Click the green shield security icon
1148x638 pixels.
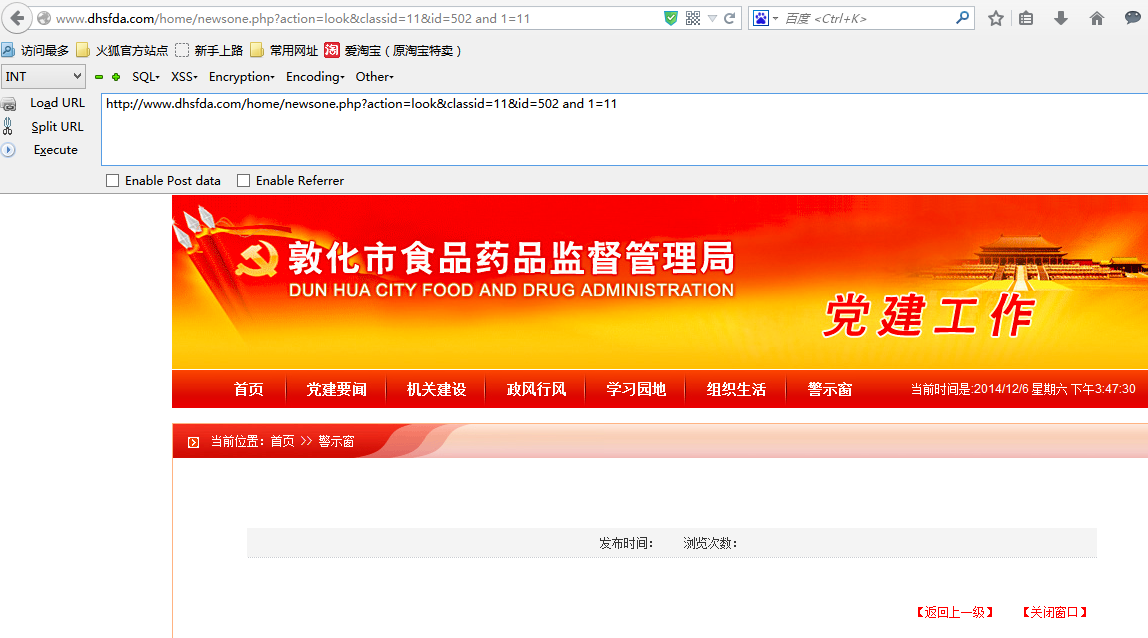tap(670, 18)
